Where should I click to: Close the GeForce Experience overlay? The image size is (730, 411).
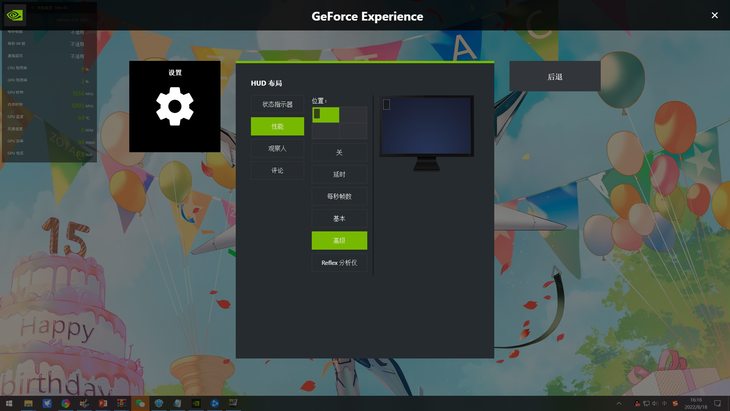point(715,15)
